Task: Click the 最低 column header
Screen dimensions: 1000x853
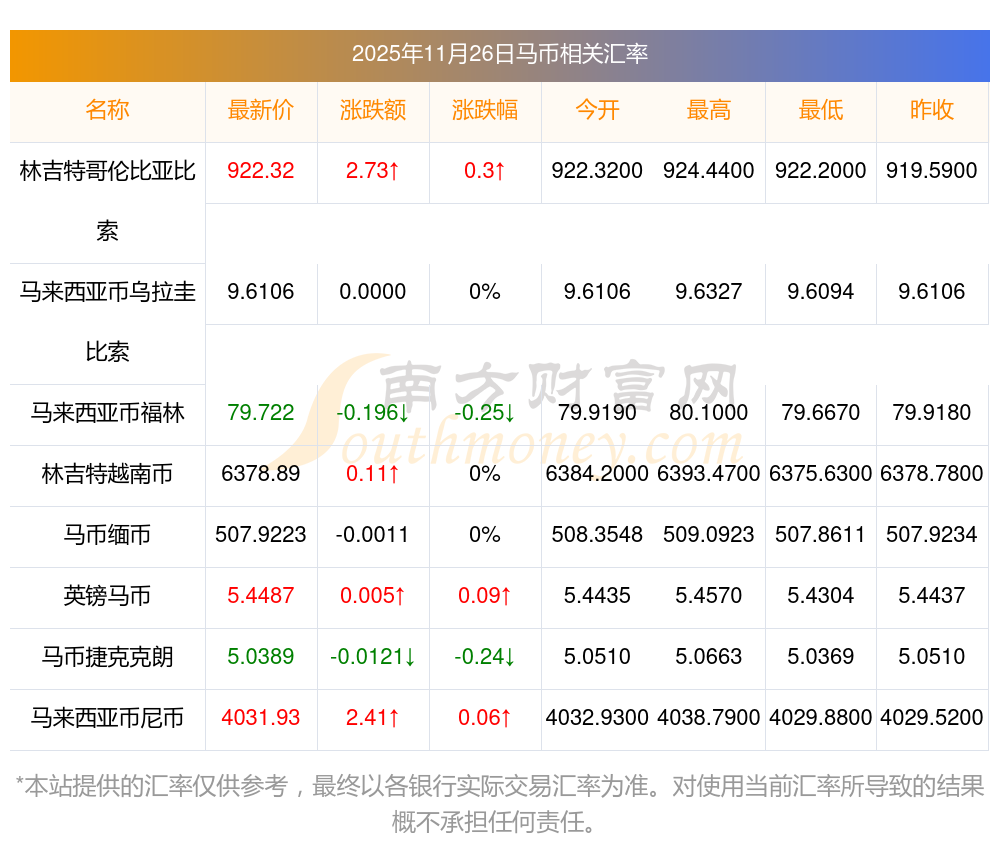Action: point(821,110)
